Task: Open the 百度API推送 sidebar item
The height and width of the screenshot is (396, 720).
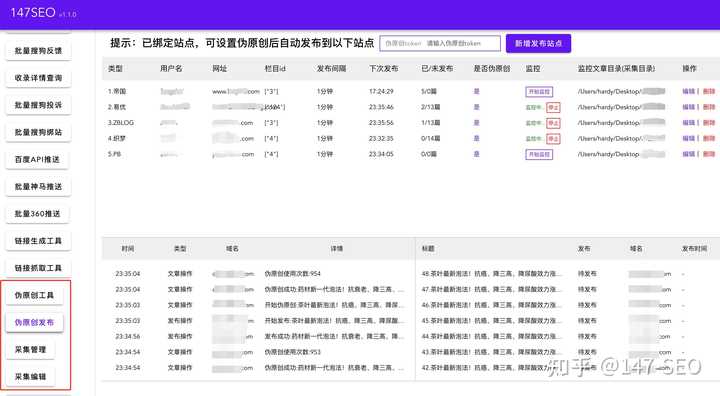Action: (37, 159)
